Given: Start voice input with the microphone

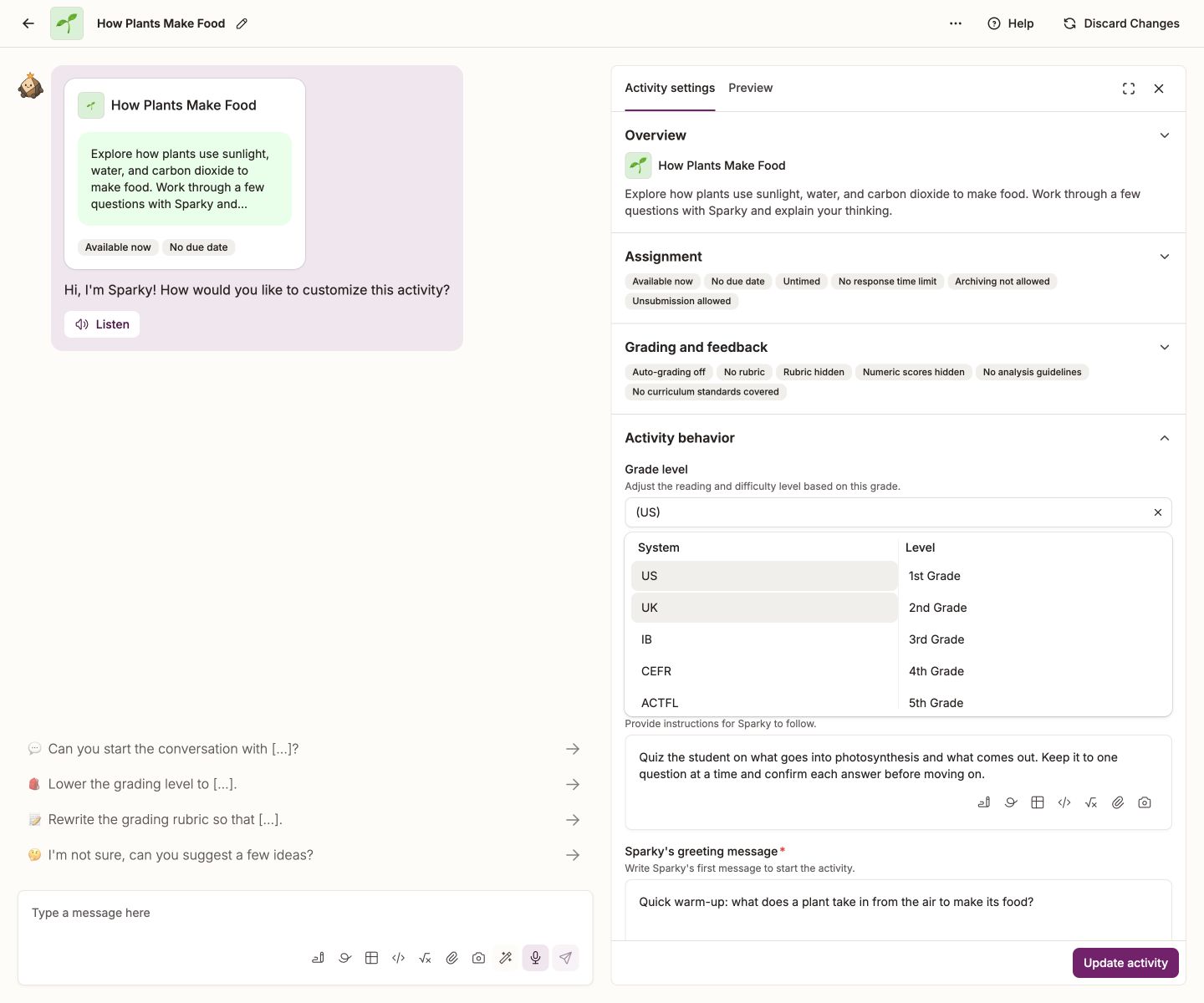Looking at the screenshot, I should pyautogui.click(x=535, y=958).
